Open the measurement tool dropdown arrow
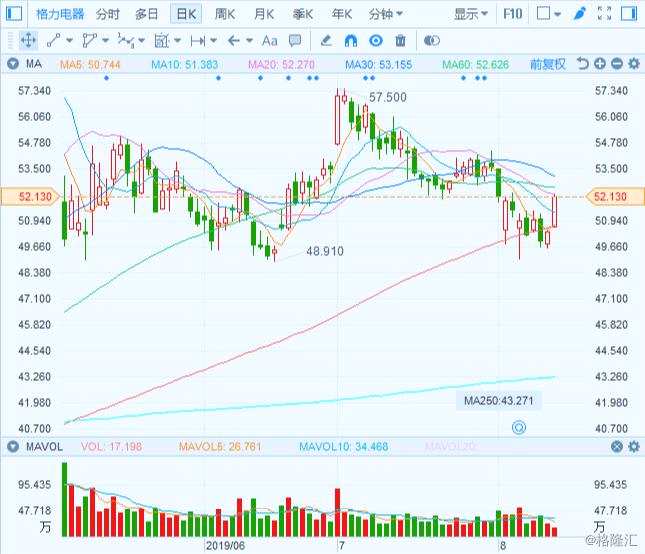Image resolution: width=645 pixels, height=554 pixels. (177, 41)
